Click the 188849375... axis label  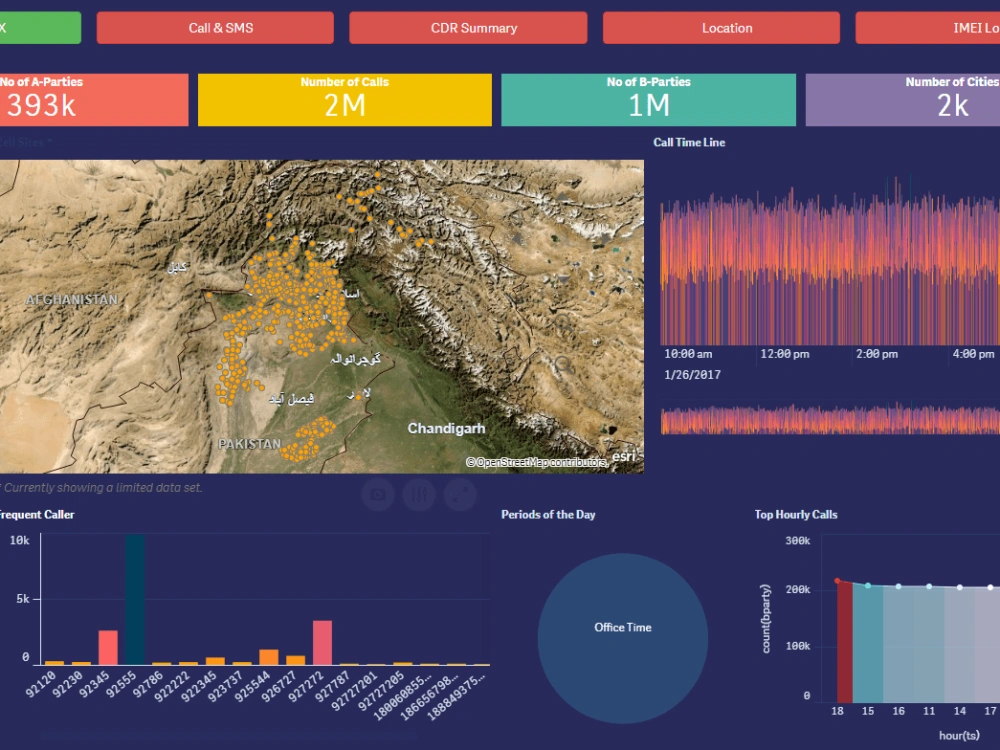click(x=456, y=696)
